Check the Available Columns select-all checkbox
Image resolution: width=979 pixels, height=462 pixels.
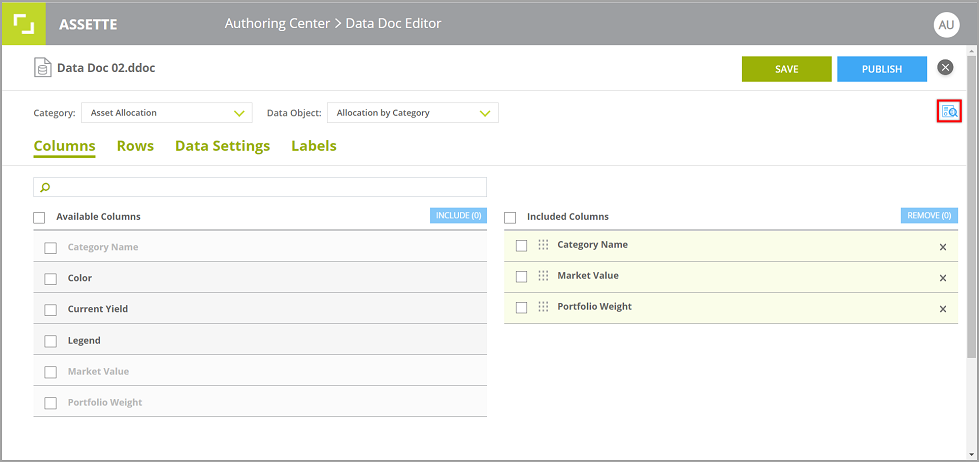(x=39, y=217)
